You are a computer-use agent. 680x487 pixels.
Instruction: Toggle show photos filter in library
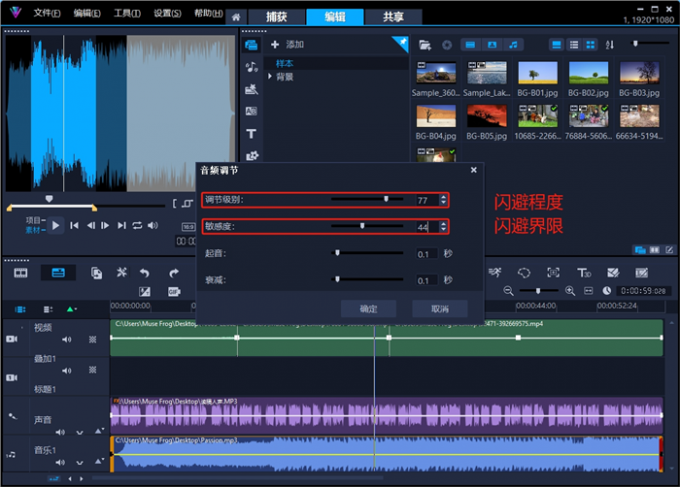tap(492, 45)
